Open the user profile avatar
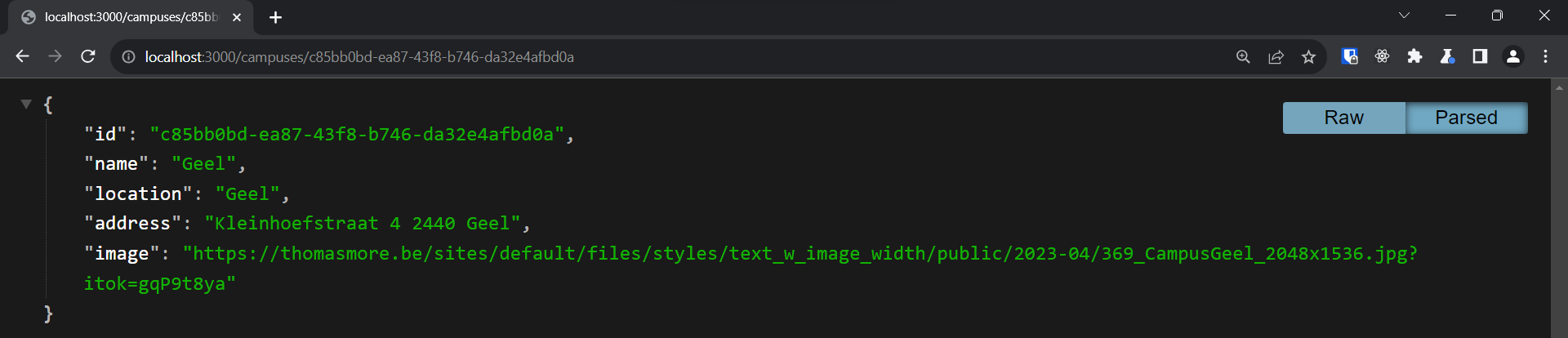Image resolution: width=1568 pixels, height=338 pixels. pyautogui.click(x=1512, y=56)
